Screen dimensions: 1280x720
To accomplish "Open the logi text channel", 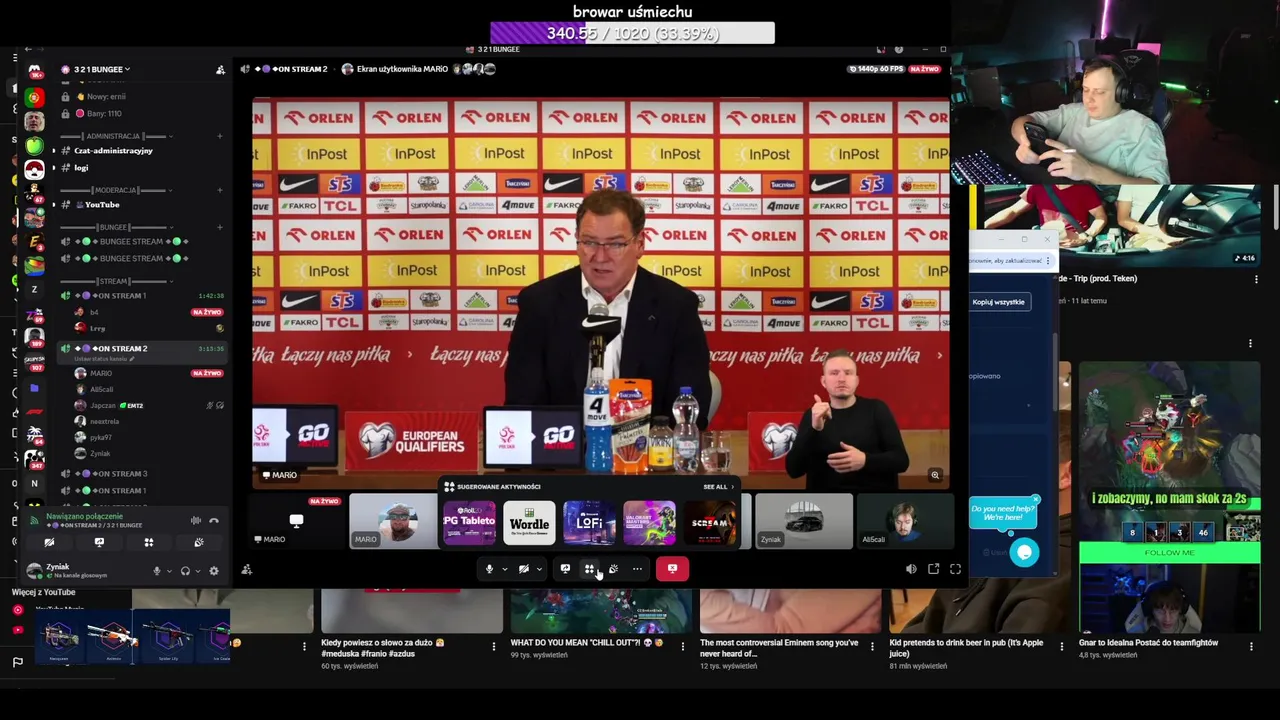I will (81, 168).
